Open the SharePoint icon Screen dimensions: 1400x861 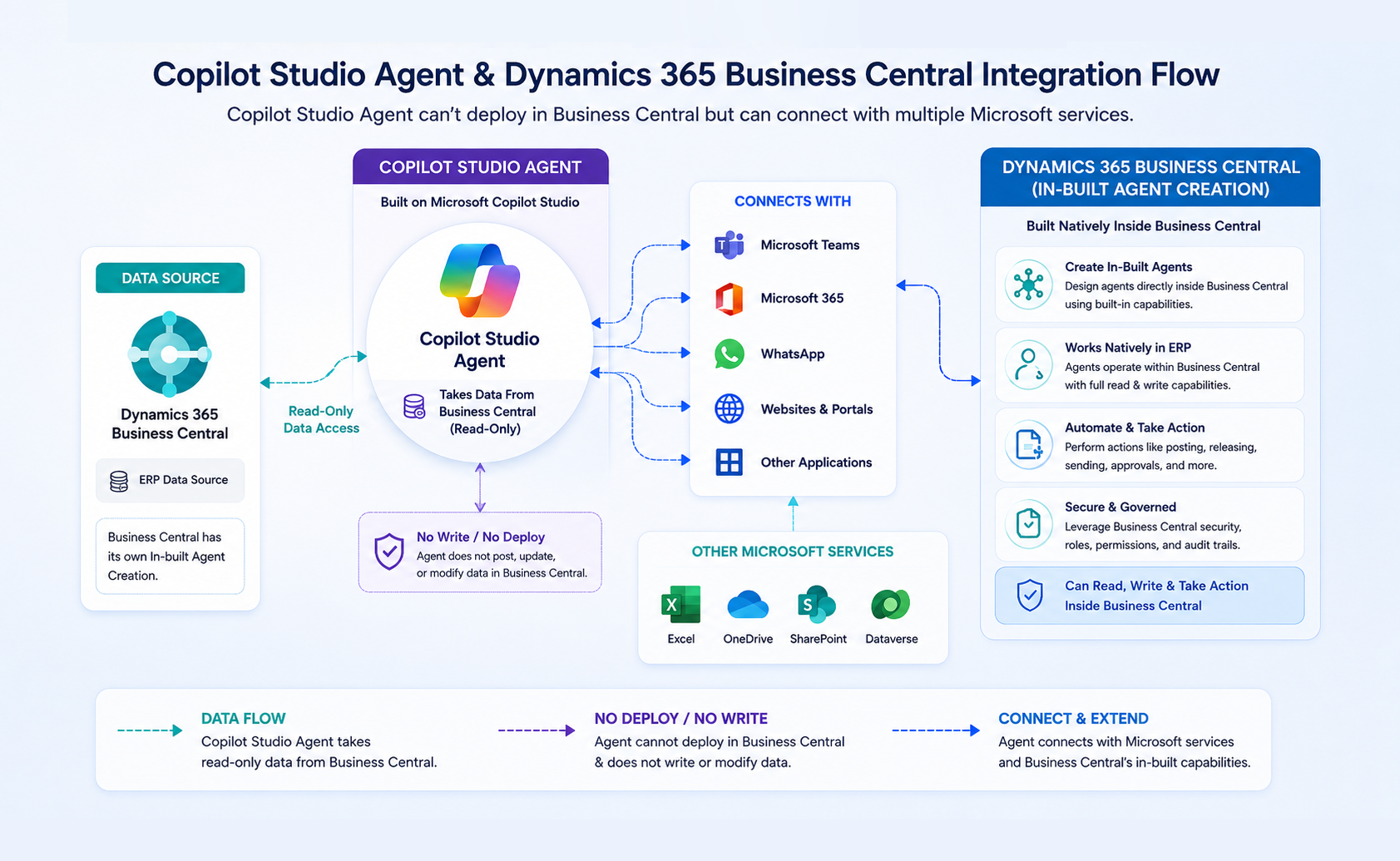coord(817,605)
